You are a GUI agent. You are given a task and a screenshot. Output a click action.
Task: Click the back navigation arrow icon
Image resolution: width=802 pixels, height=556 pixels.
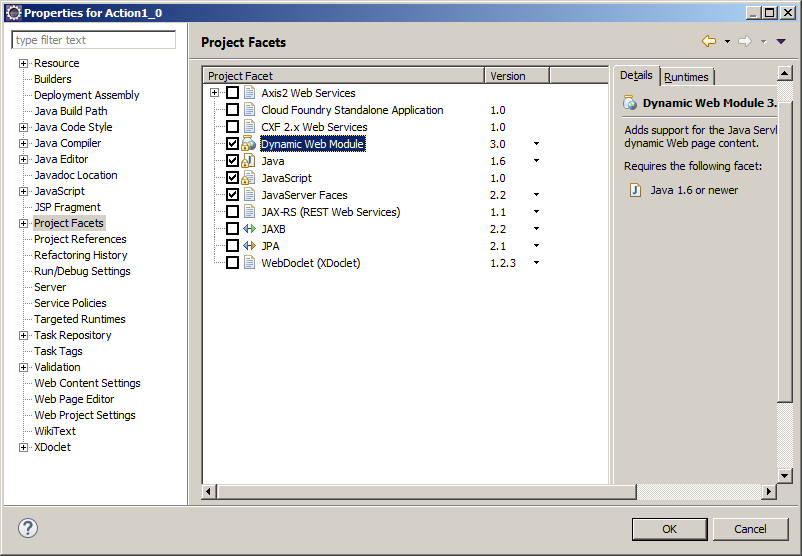[x=709, y=41]
